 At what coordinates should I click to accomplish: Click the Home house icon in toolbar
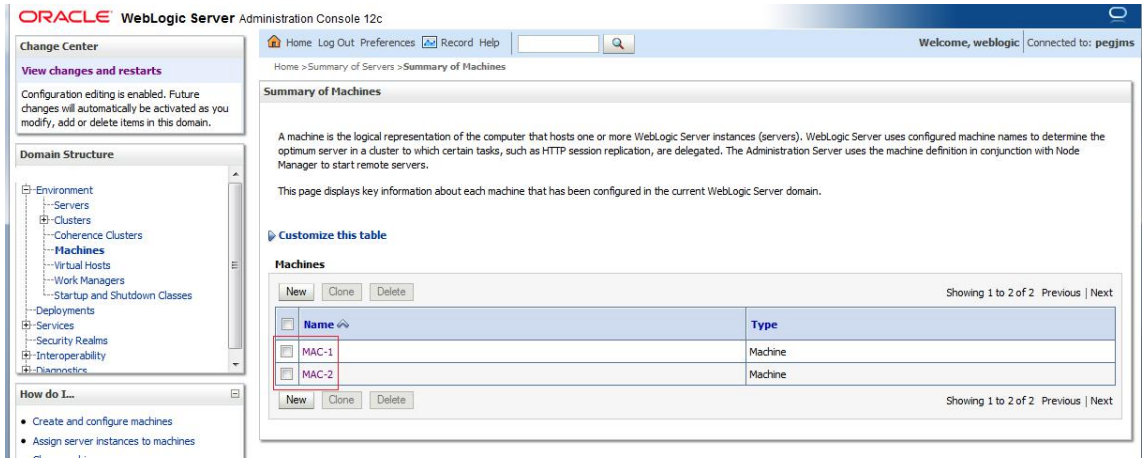pyautogui.click(x=274, y=42)
